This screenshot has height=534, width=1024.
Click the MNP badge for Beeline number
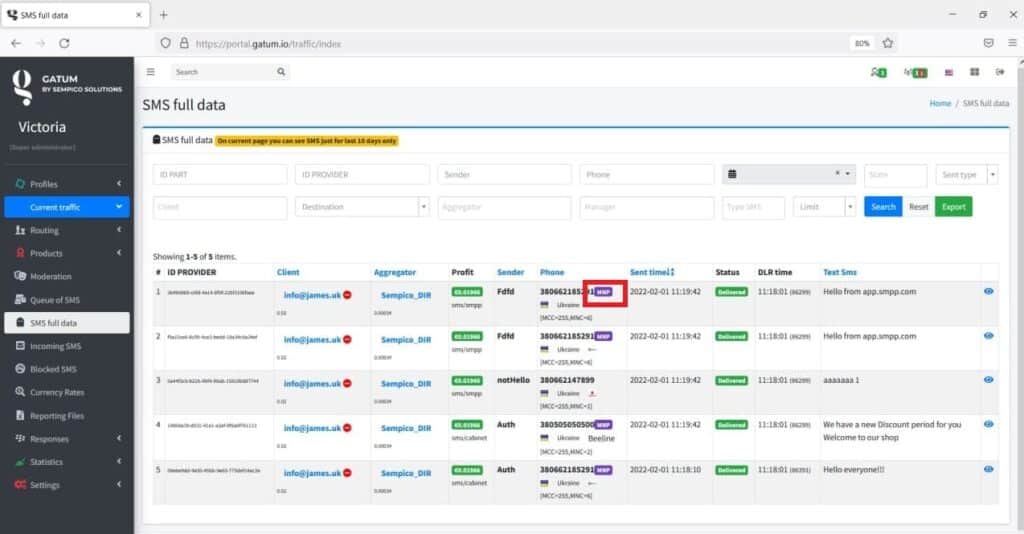pyautogui.click(x=603, y=425)
